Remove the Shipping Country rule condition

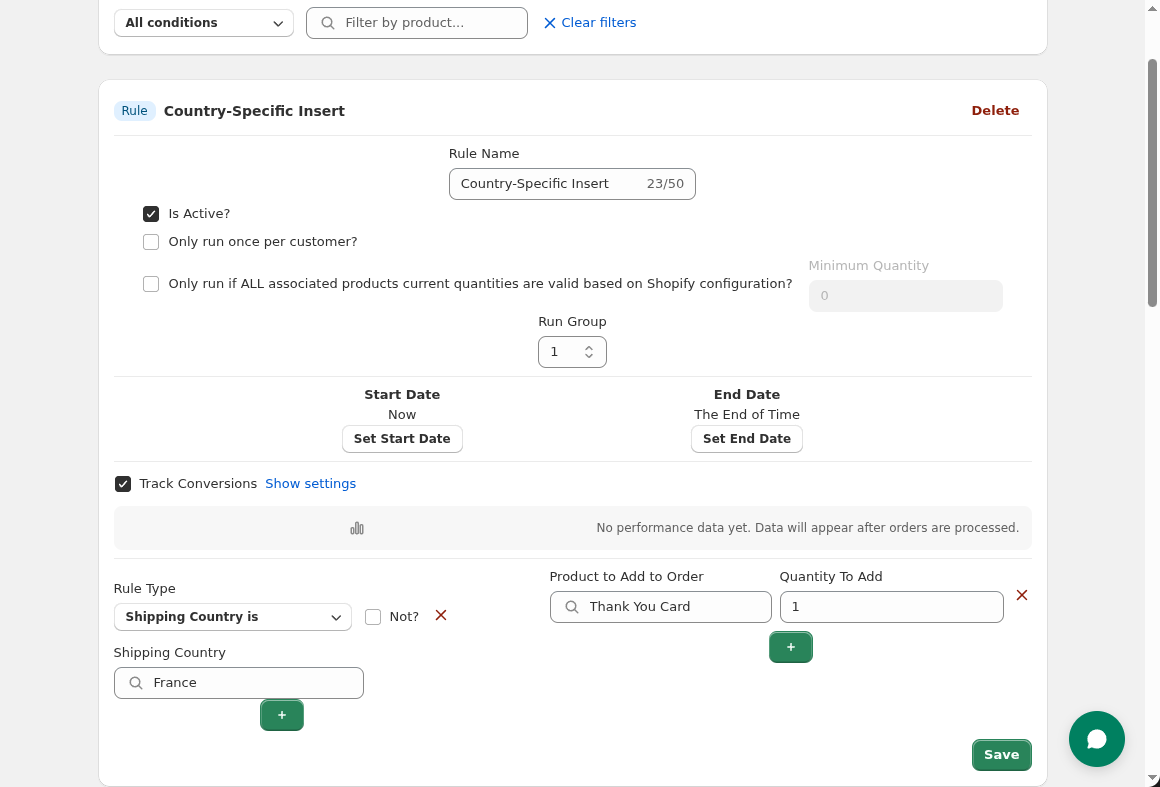point(441,615)
